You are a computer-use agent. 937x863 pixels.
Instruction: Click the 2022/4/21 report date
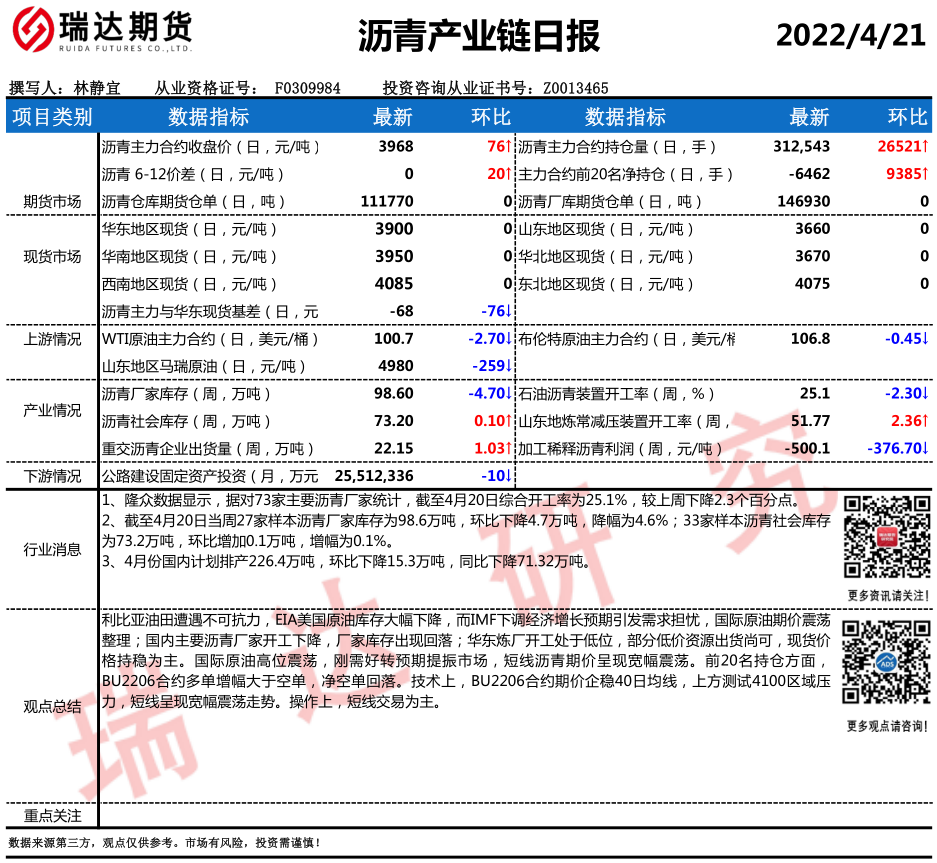851,35
